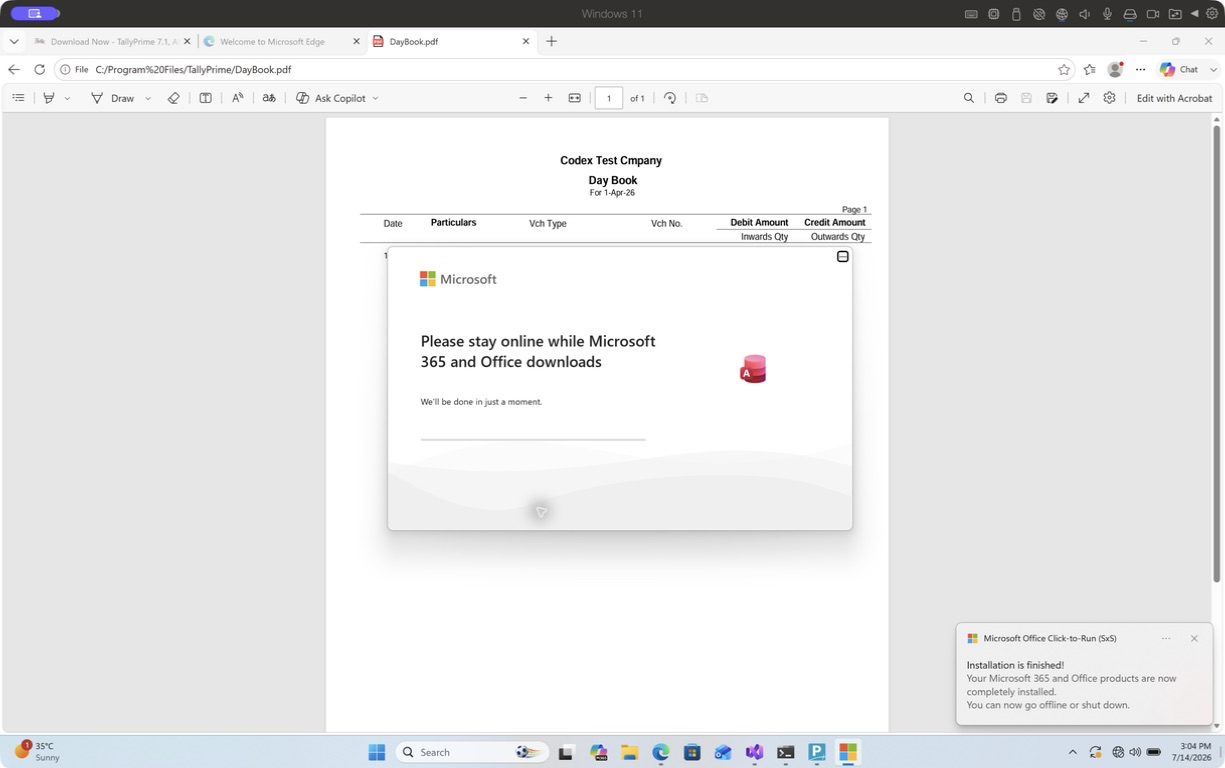Toggle microphone icon in VM top bar
This screenshot has width=1225, height=768.
pos(1107,14)
